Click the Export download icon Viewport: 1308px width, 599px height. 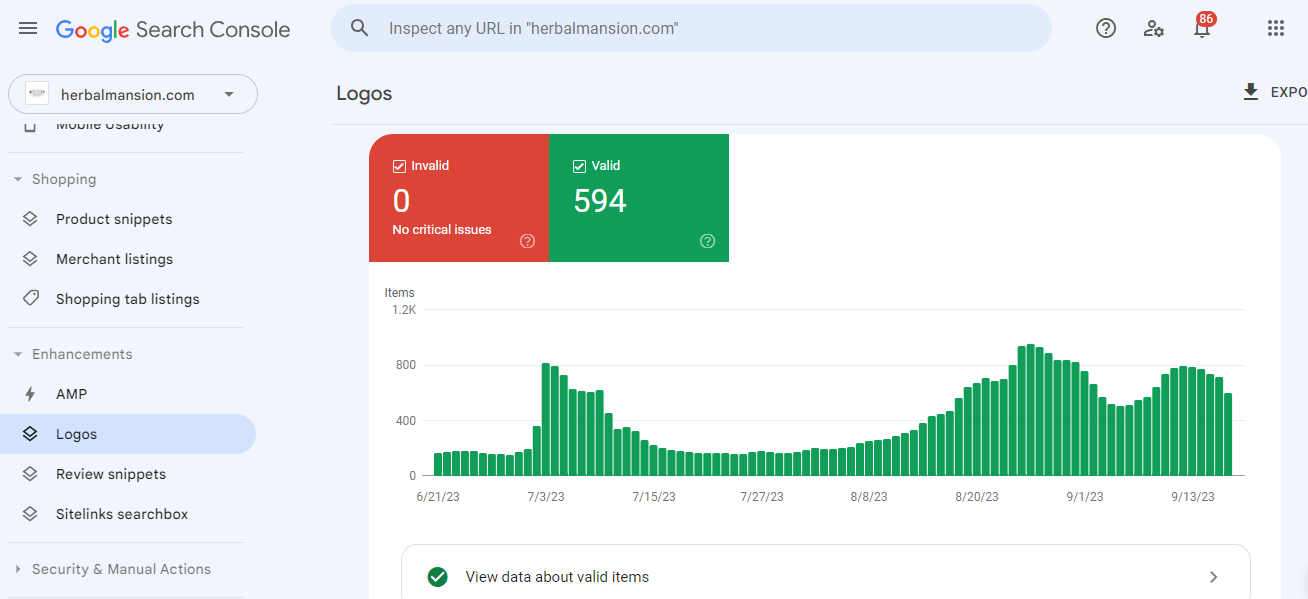pos(1250,92)
